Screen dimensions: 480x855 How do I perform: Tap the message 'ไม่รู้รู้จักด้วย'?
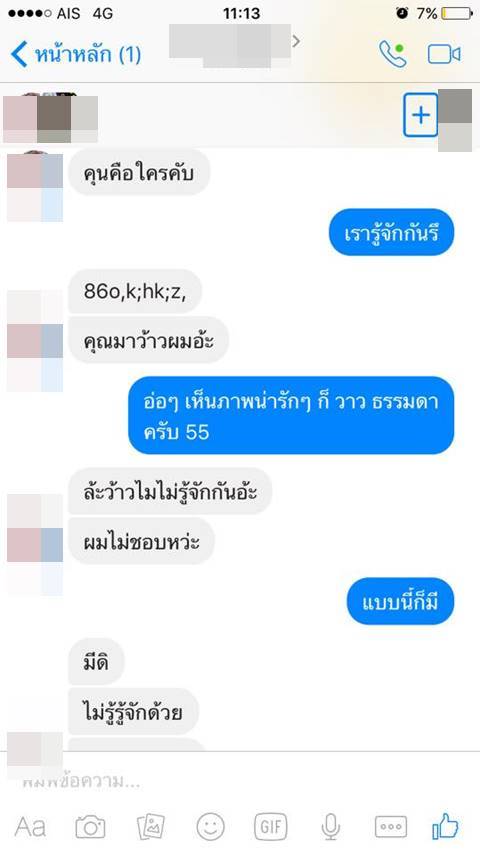(133, 712)
